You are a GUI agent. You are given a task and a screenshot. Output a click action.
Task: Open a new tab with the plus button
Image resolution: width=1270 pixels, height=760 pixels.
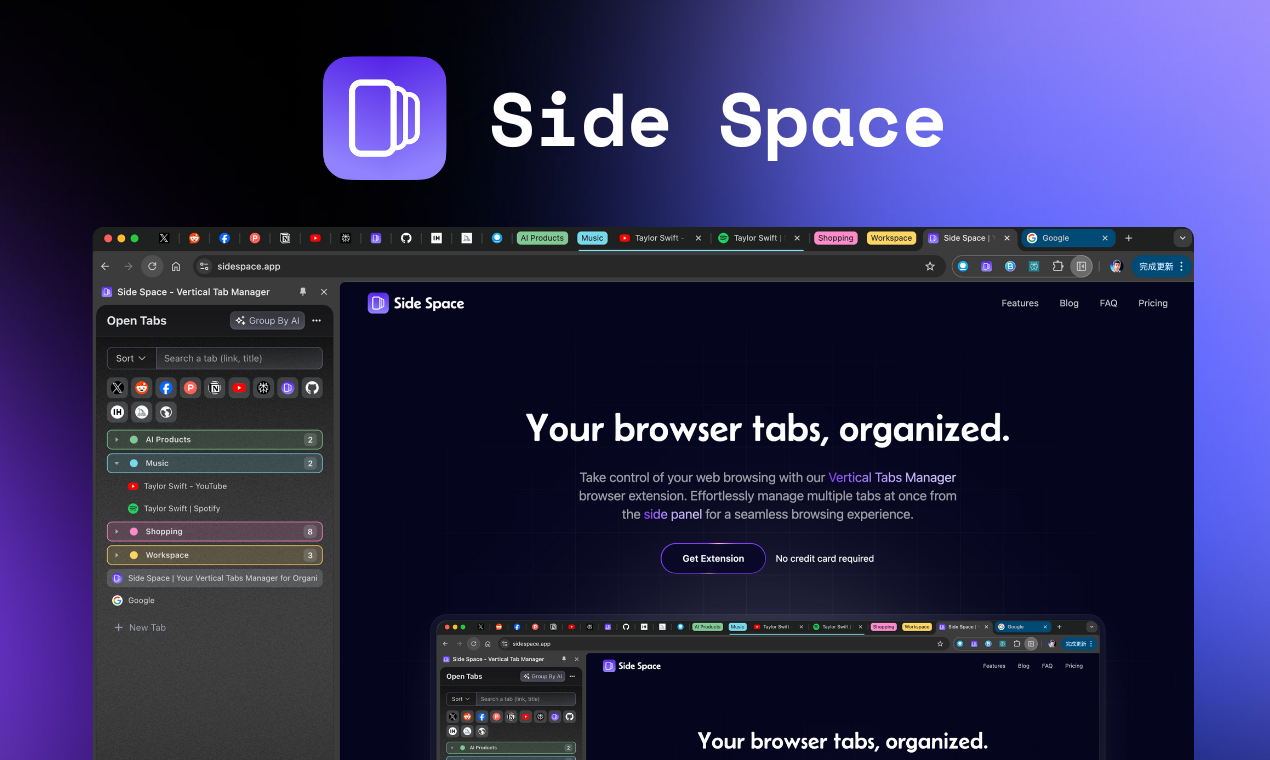(x=1129, y=238)
